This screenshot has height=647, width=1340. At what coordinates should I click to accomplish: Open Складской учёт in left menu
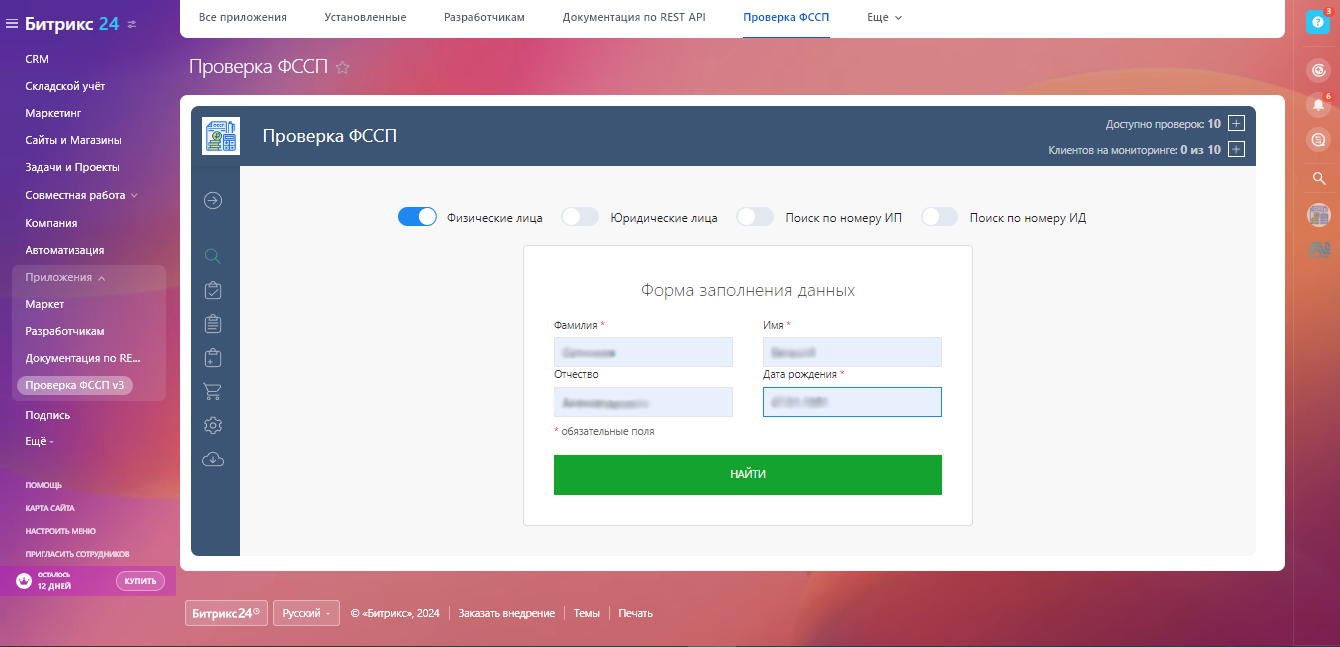pyautogui.click(x=65, y=86)
